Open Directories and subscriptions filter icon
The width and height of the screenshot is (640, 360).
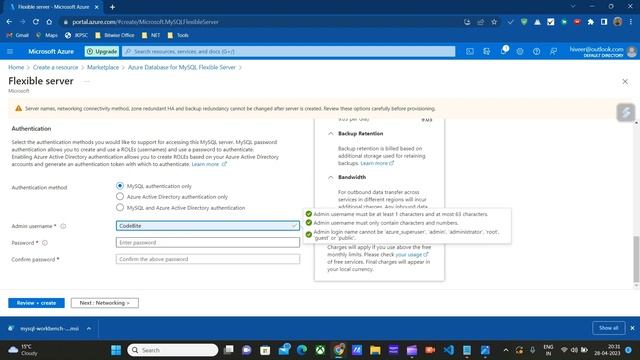tap(487, 51)
